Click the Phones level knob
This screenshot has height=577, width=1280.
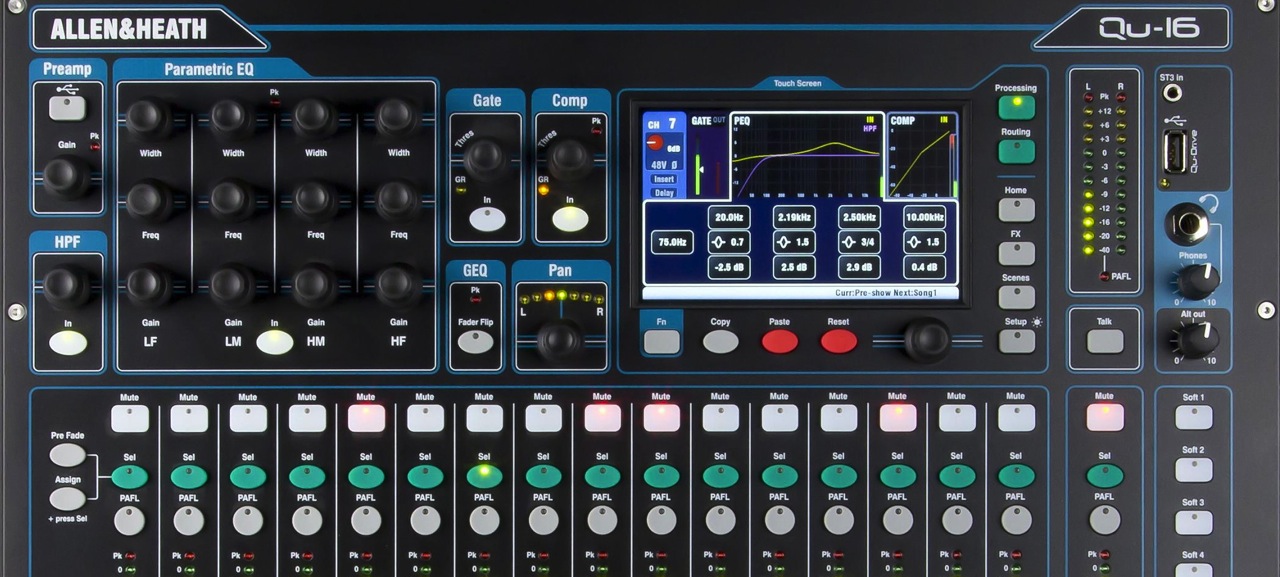click(x=1197, y=282)
